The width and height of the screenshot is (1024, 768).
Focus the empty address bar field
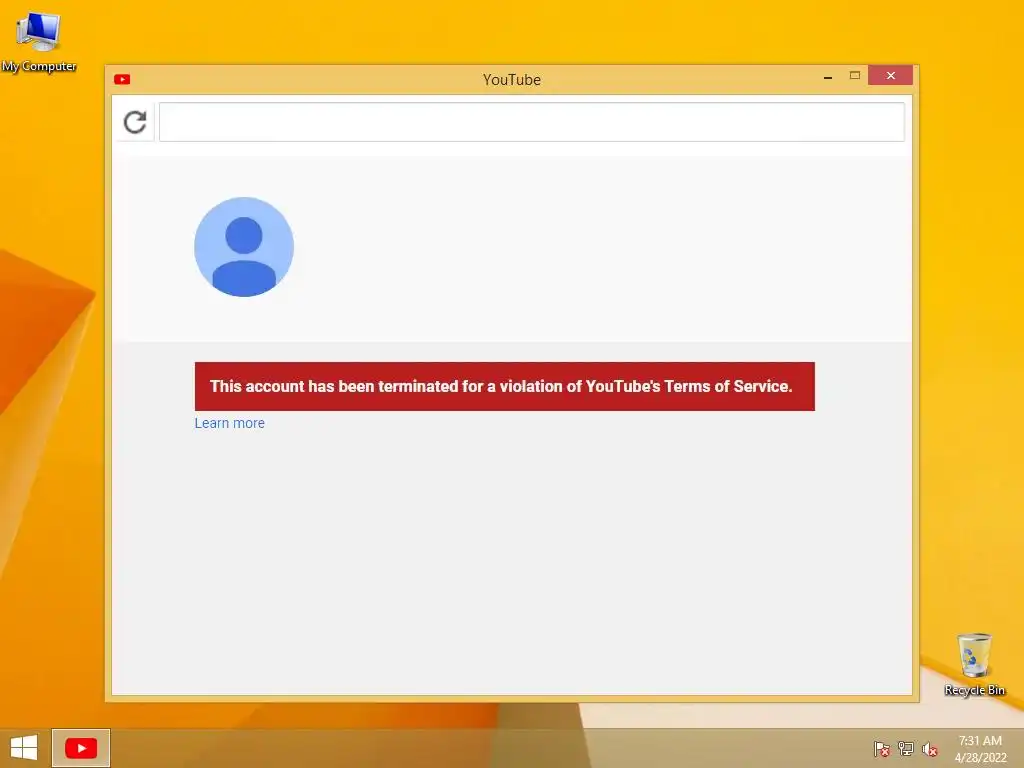532,122
